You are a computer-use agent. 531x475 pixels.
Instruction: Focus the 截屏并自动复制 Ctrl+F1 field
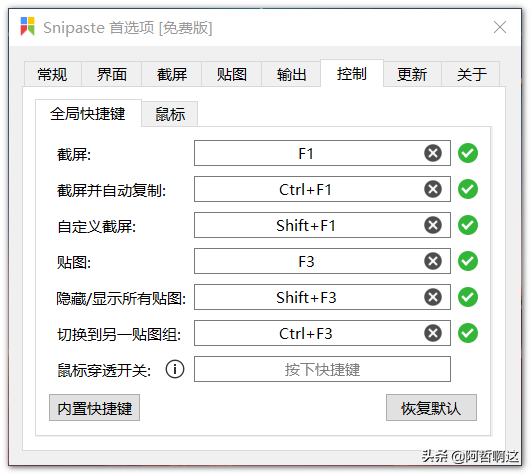point(322,189)
